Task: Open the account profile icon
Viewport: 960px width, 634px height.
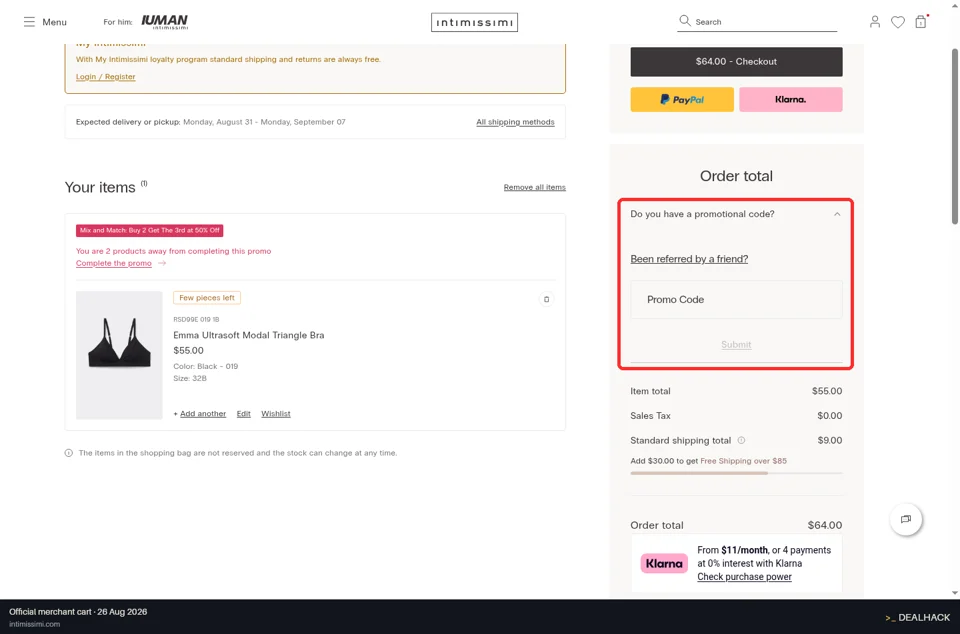Action: [874, 22]
